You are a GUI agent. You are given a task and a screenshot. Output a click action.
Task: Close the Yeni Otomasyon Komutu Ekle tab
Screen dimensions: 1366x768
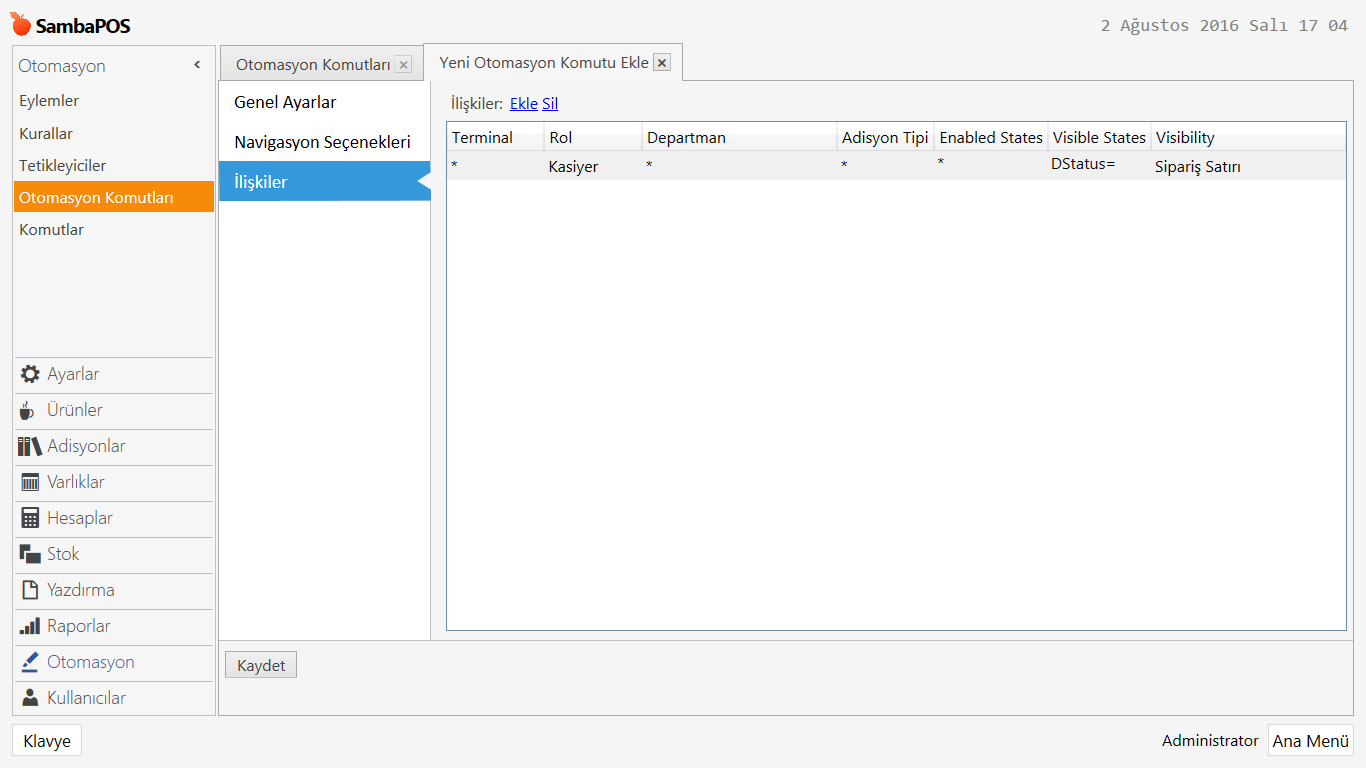[x=661, y=62]
